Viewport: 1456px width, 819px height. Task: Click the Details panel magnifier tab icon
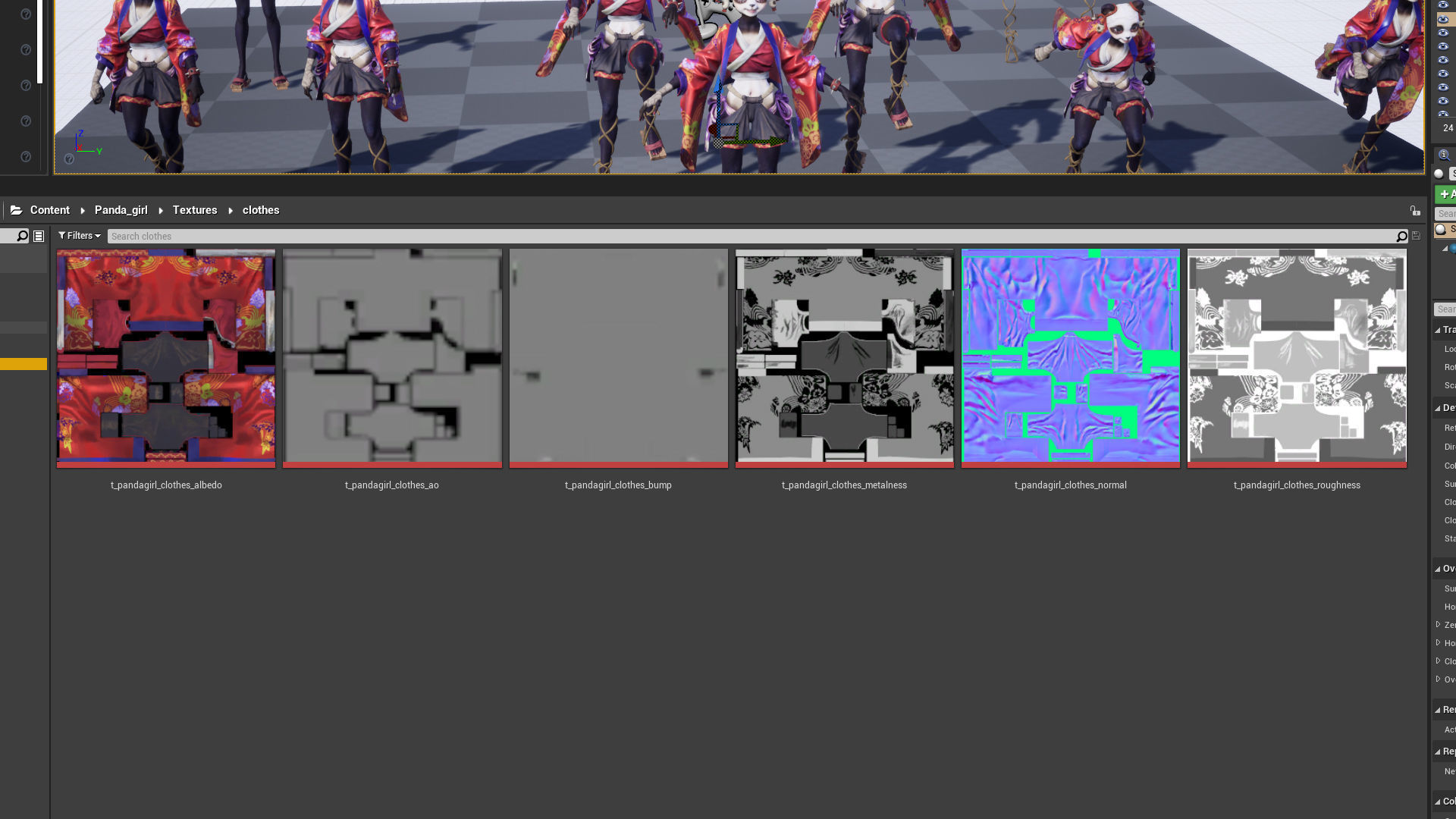click(x=1443, y=155)
